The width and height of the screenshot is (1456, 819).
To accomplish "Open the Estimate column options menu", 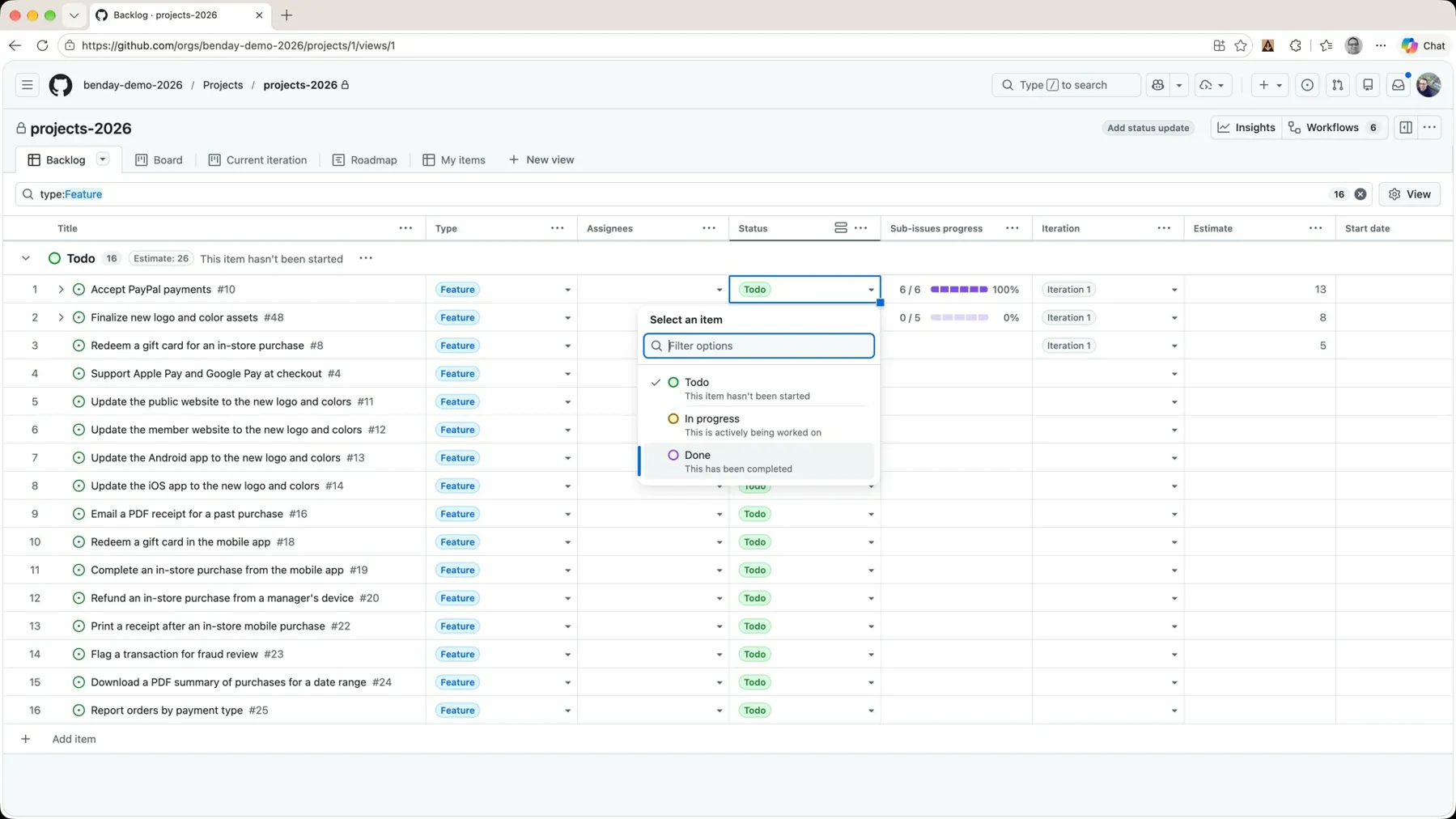I will coord(1316,228).
